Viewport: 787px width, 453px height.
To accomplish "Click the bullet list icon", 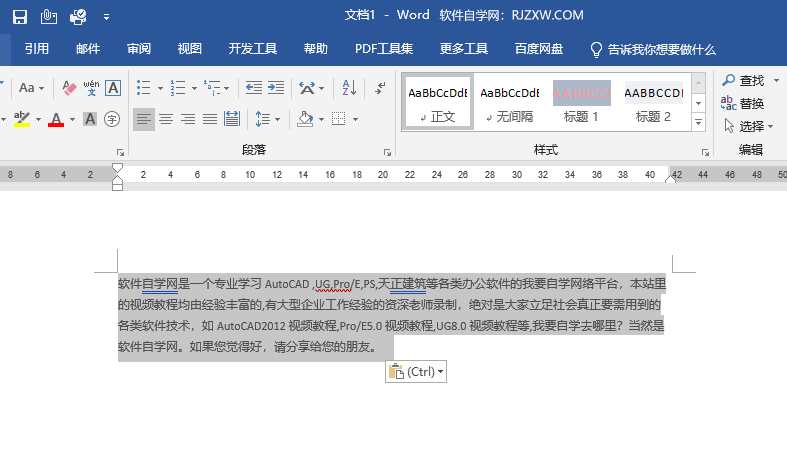I will click(x=144, y=88).
